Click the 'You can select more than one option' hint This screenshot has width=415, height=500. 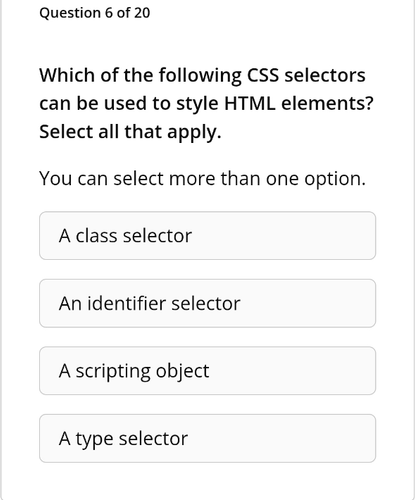pos(202,179)
